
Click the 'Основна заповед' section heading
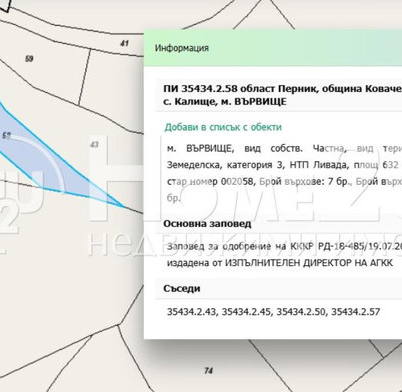[x=207, y=224]
